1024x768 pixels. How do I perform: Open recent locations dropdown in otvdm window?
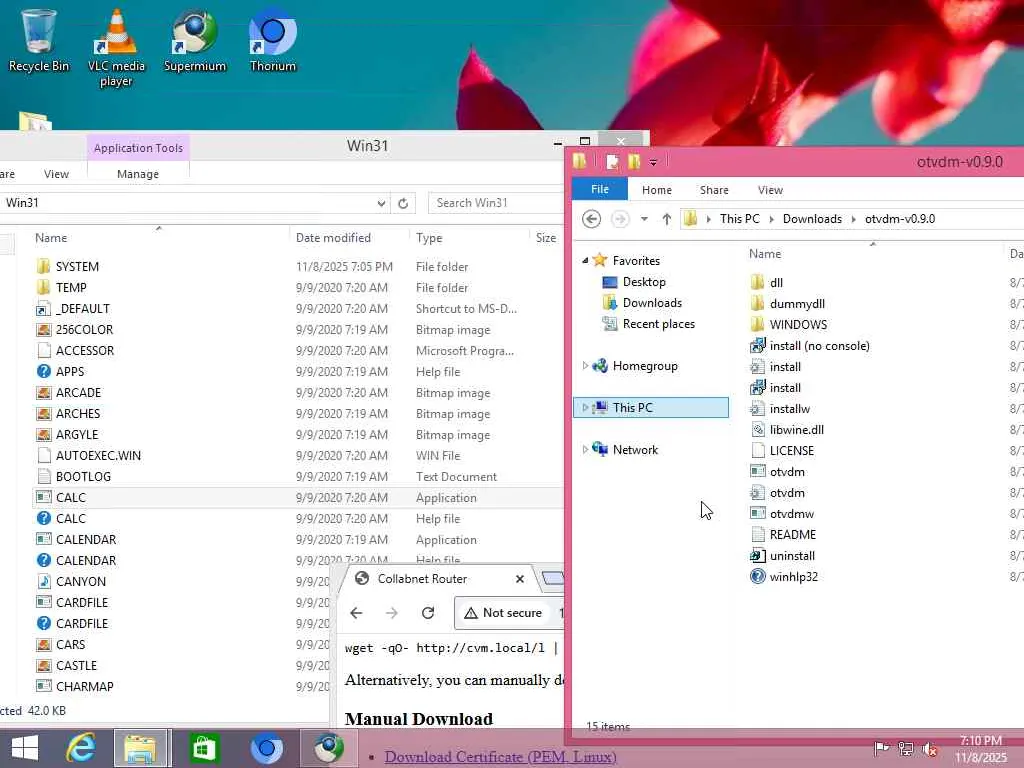(x=644, y=219)
